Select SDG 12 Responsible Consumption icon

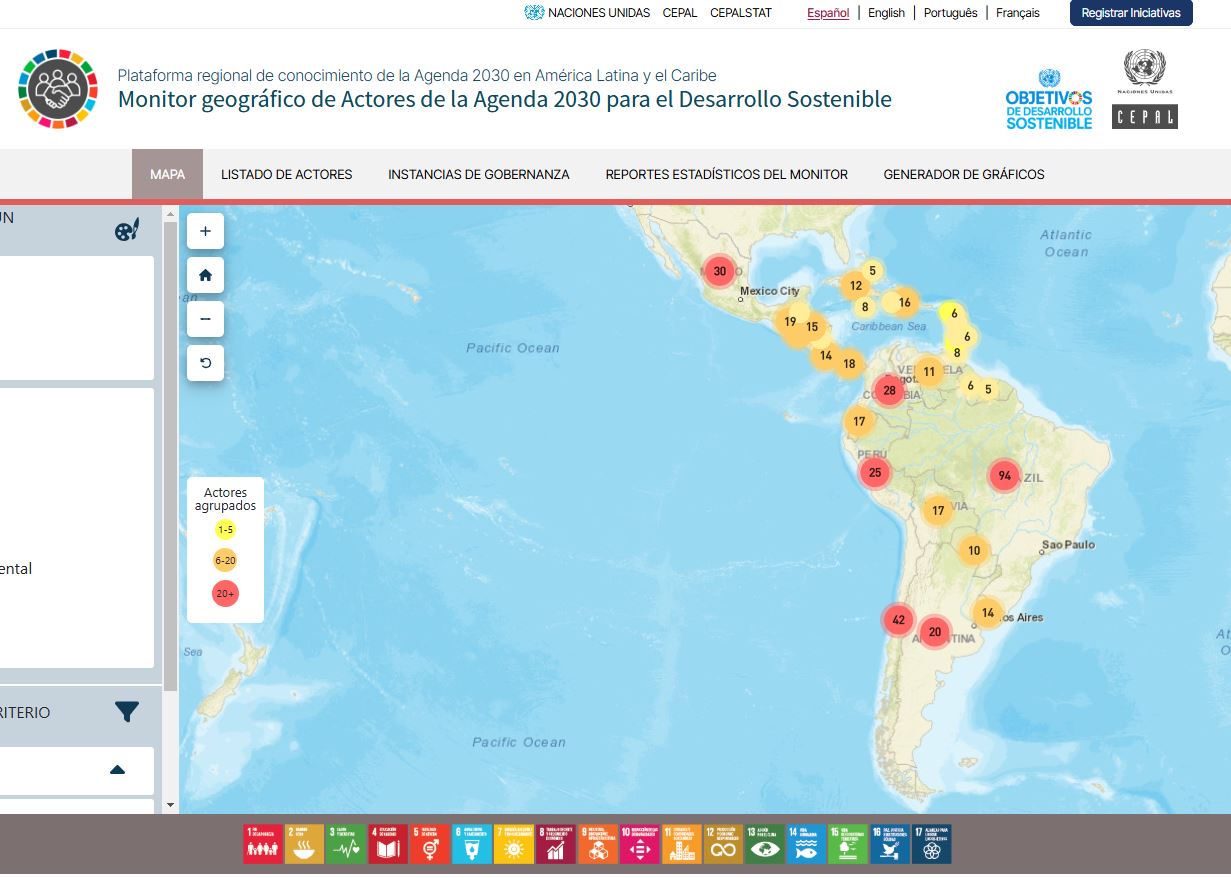point(723,844)
